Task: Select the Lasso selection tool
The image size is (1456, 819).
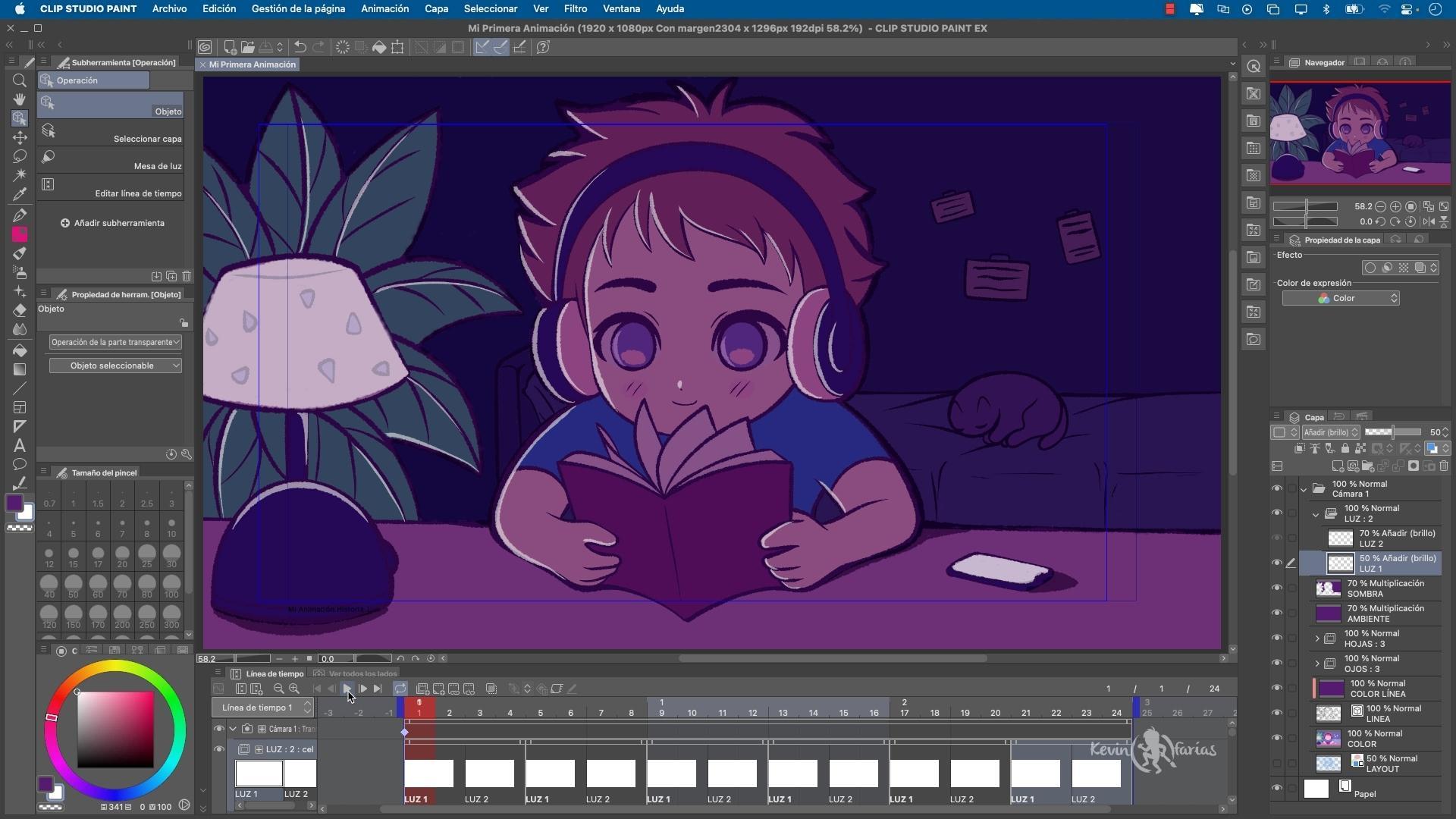Action: [x=20, y=156]
